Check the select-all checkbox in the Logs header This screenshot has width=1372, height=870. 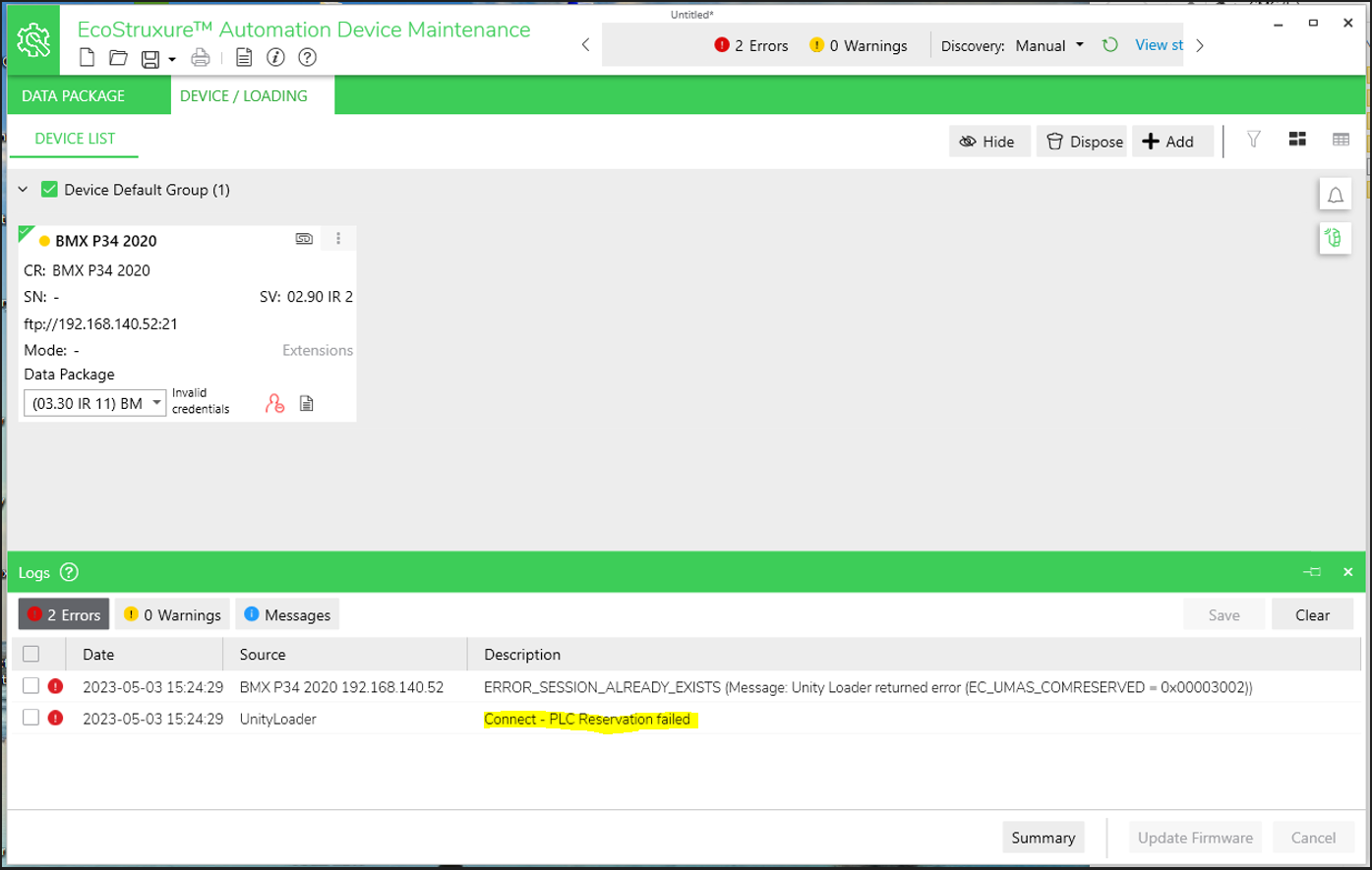pos(31,654)
